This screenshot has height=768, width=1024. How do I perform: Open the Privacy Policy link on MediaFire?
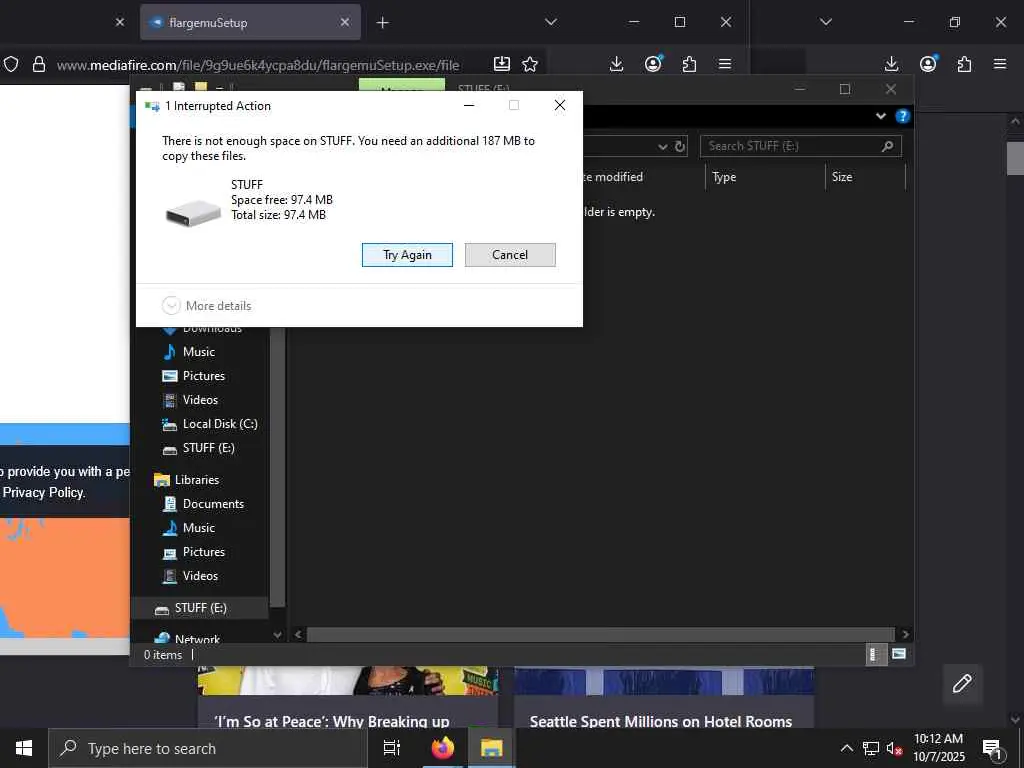click(x=43, y=492)
